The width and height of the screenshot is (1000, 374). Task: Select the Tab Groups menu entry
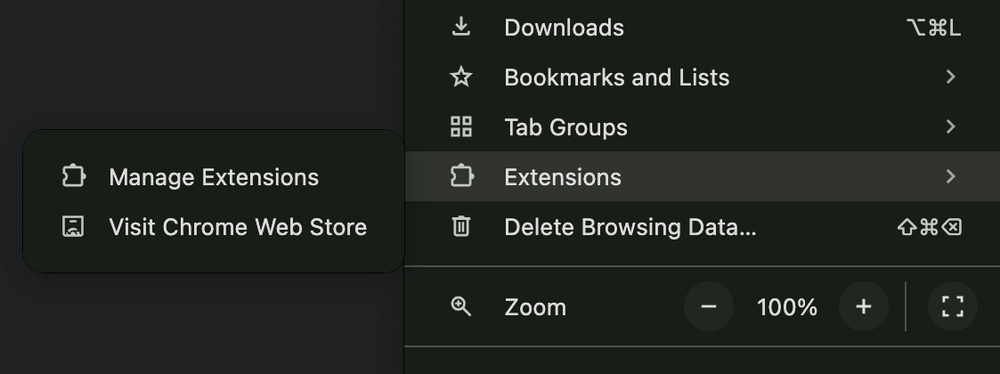[702, 127]
